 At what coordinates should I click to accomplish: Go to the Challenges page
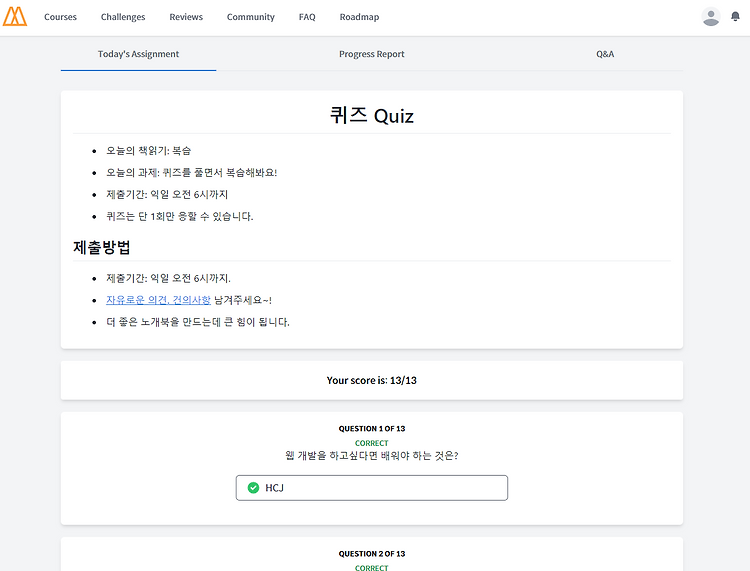[x=123, y=17]
